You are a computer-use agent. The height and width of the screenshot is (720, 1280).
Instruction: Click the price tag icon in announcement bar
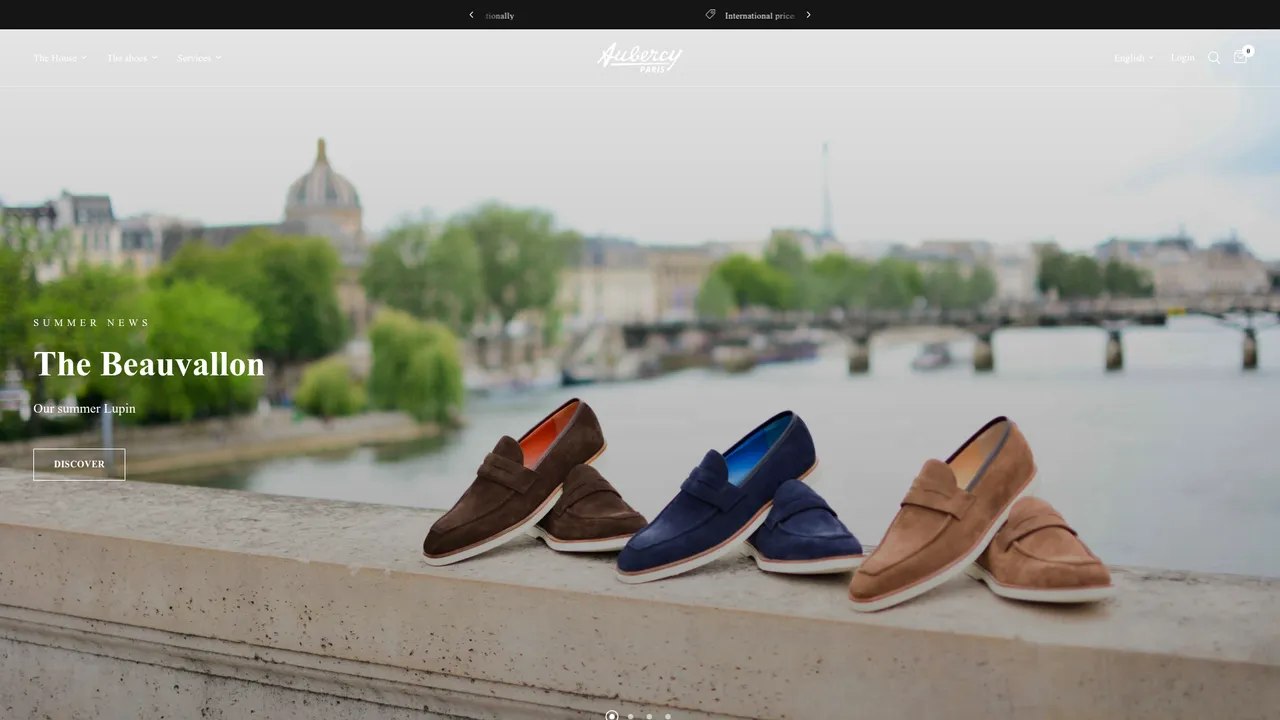point(710,15)
